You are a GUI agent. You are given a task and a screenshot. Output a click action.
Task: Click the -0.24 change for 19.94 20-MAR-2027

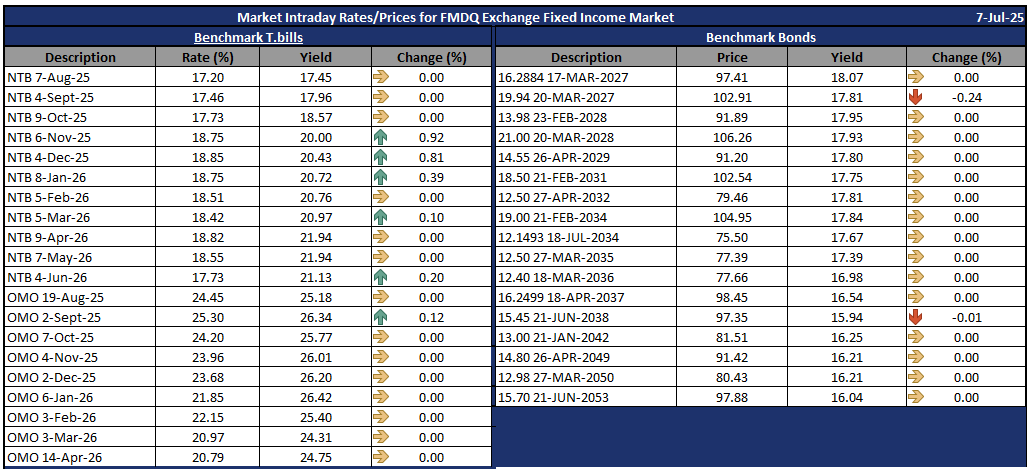tap(968, 97)
